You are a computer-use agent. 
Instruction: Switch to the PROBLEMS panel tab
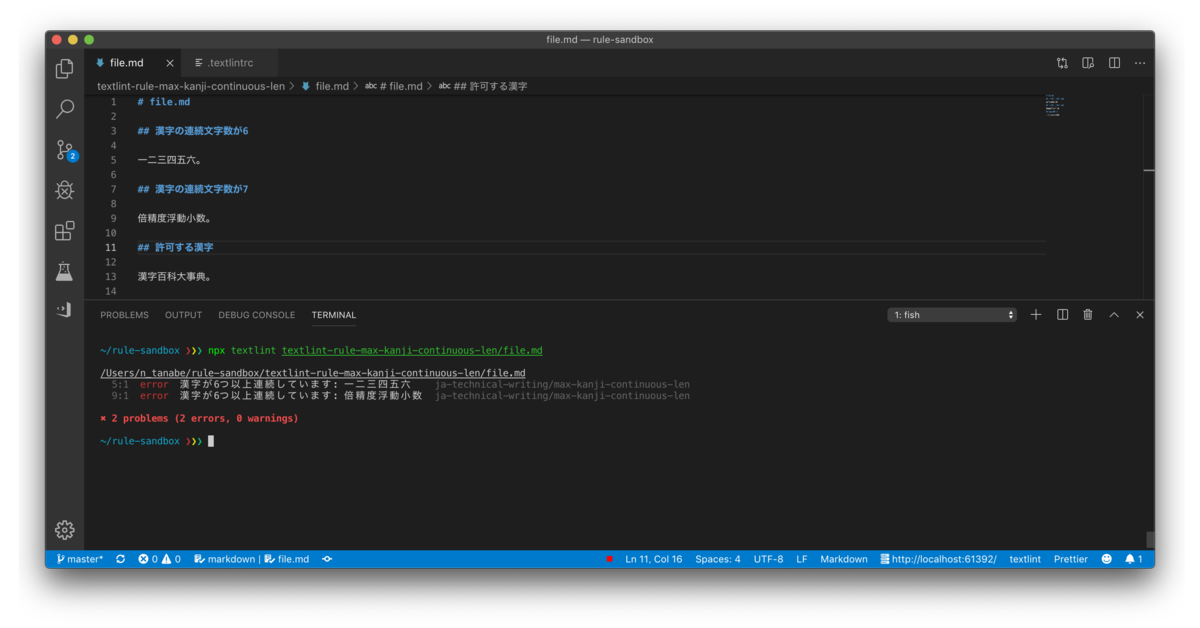point(124,315)
